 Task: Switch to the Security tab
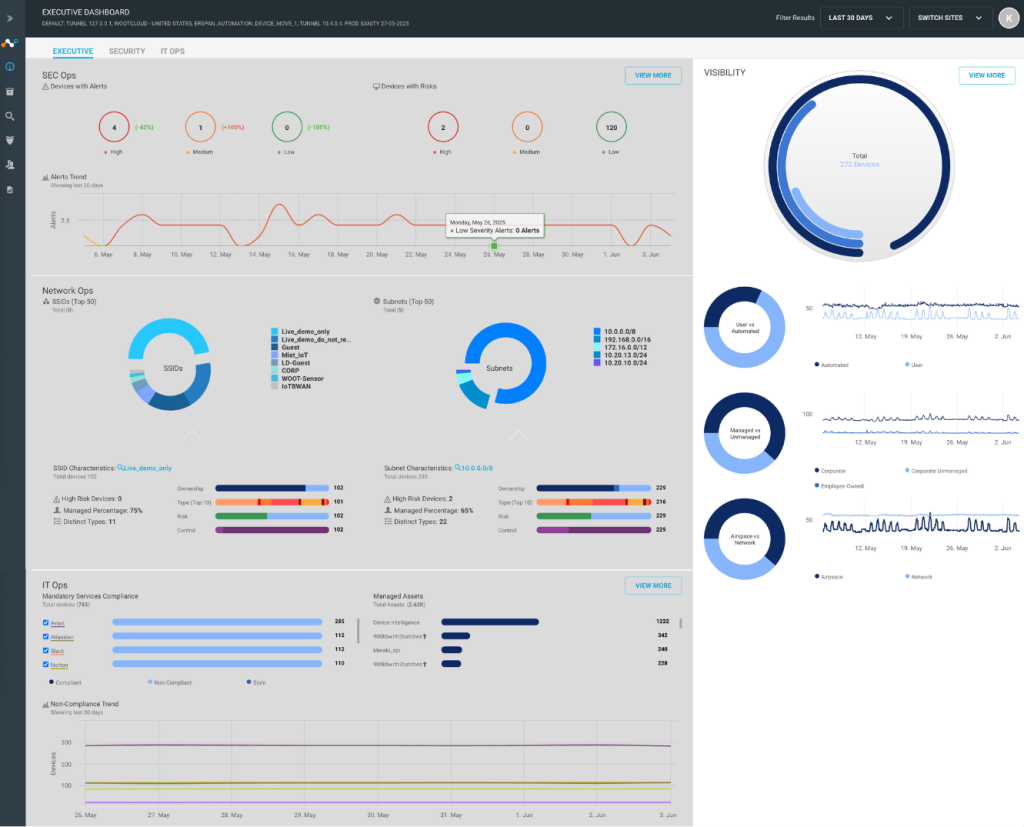127,51
